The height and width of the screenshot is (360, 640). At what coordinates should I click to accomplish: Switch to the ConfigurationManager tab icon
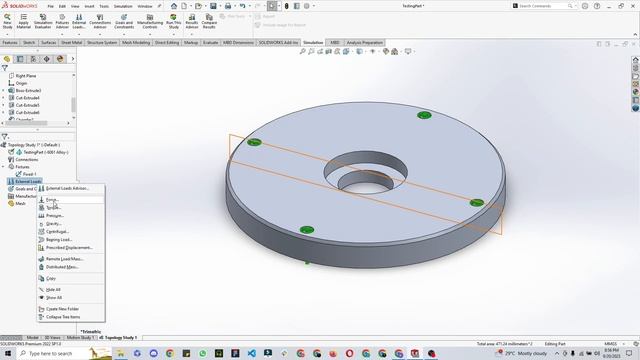tap(33, 59)
